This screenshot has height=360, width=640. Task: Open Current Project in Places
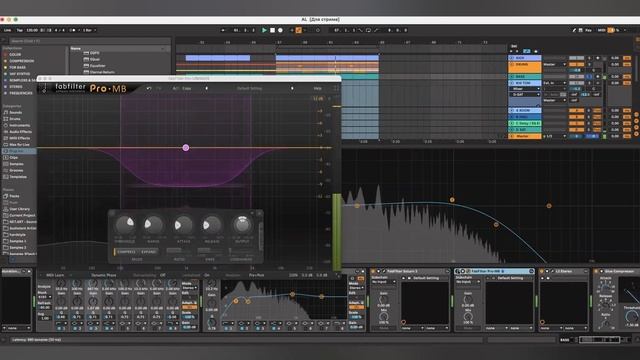pos(22,216)
